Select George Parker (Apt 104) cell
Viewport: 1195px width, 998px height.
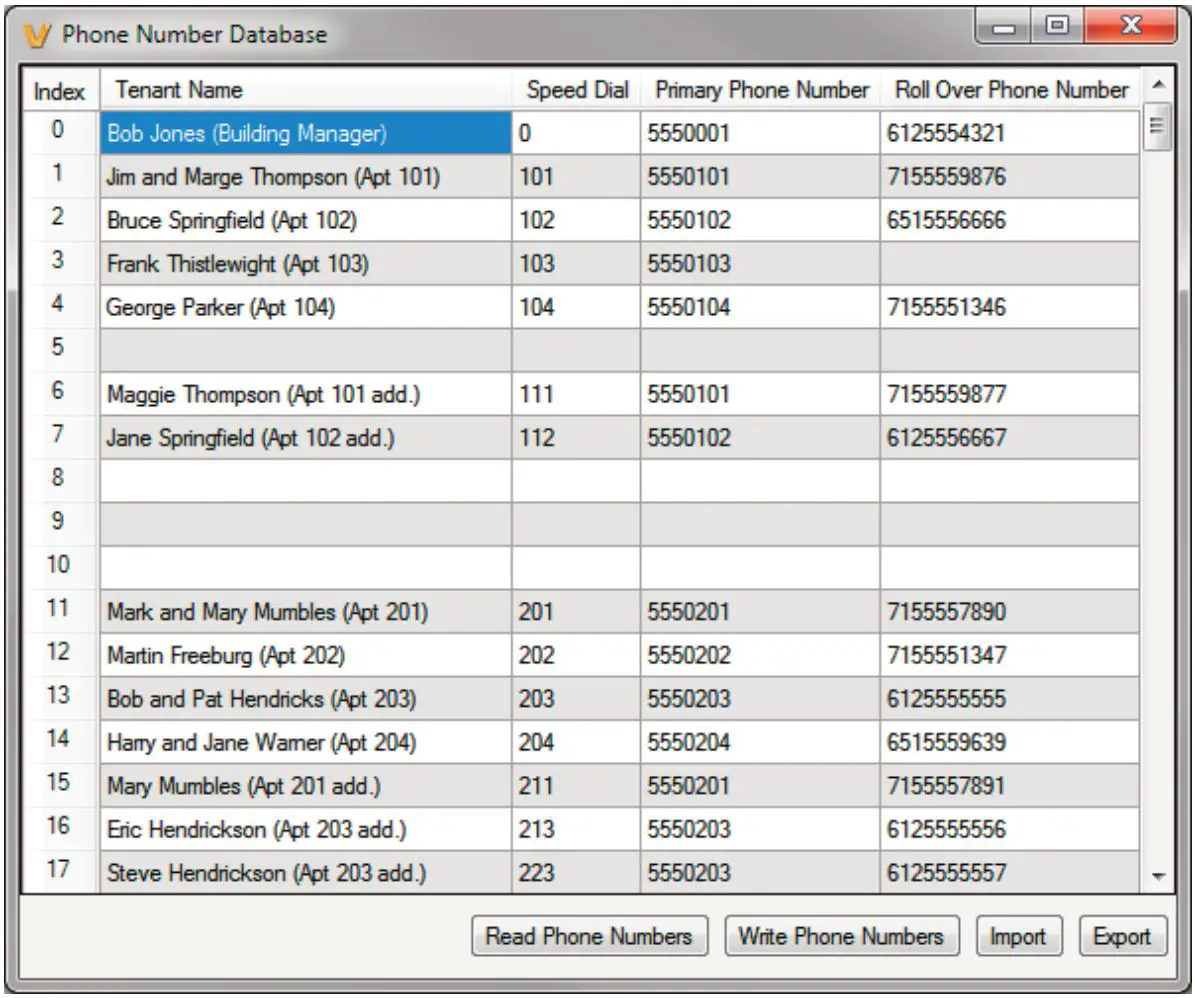tap(306, 307)
